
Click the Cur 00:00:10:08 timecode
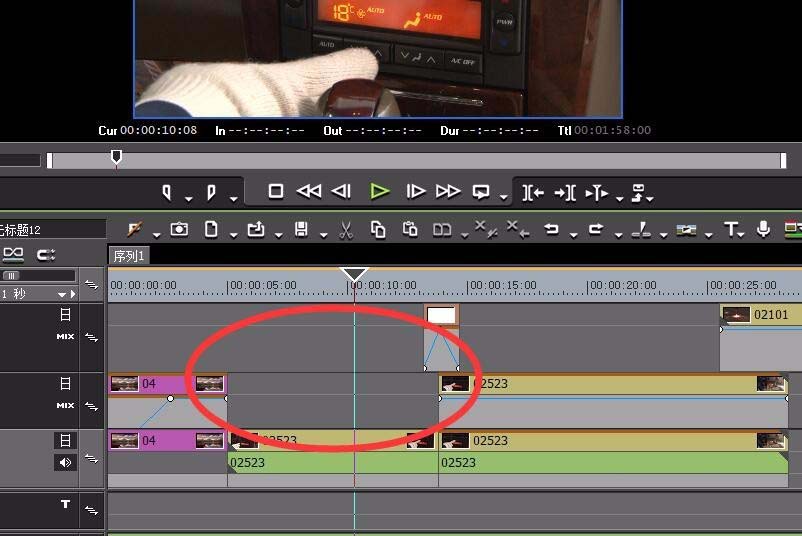(148, 130)
